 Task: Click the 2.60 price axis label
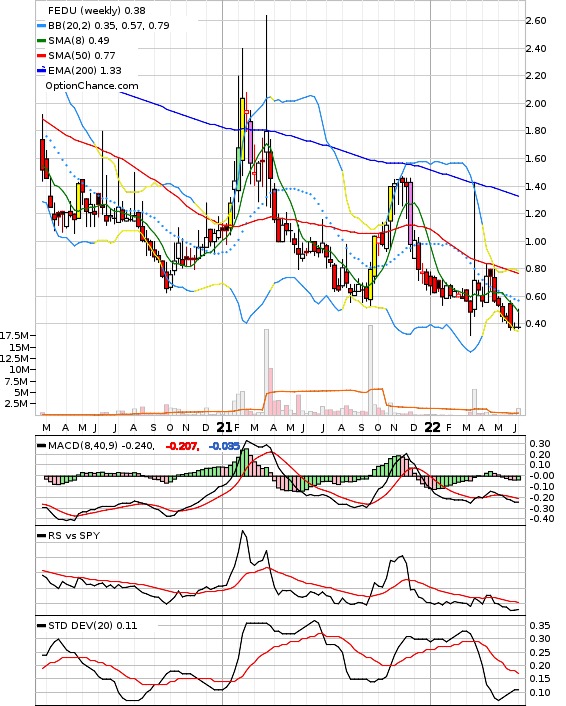coord(536,21)
